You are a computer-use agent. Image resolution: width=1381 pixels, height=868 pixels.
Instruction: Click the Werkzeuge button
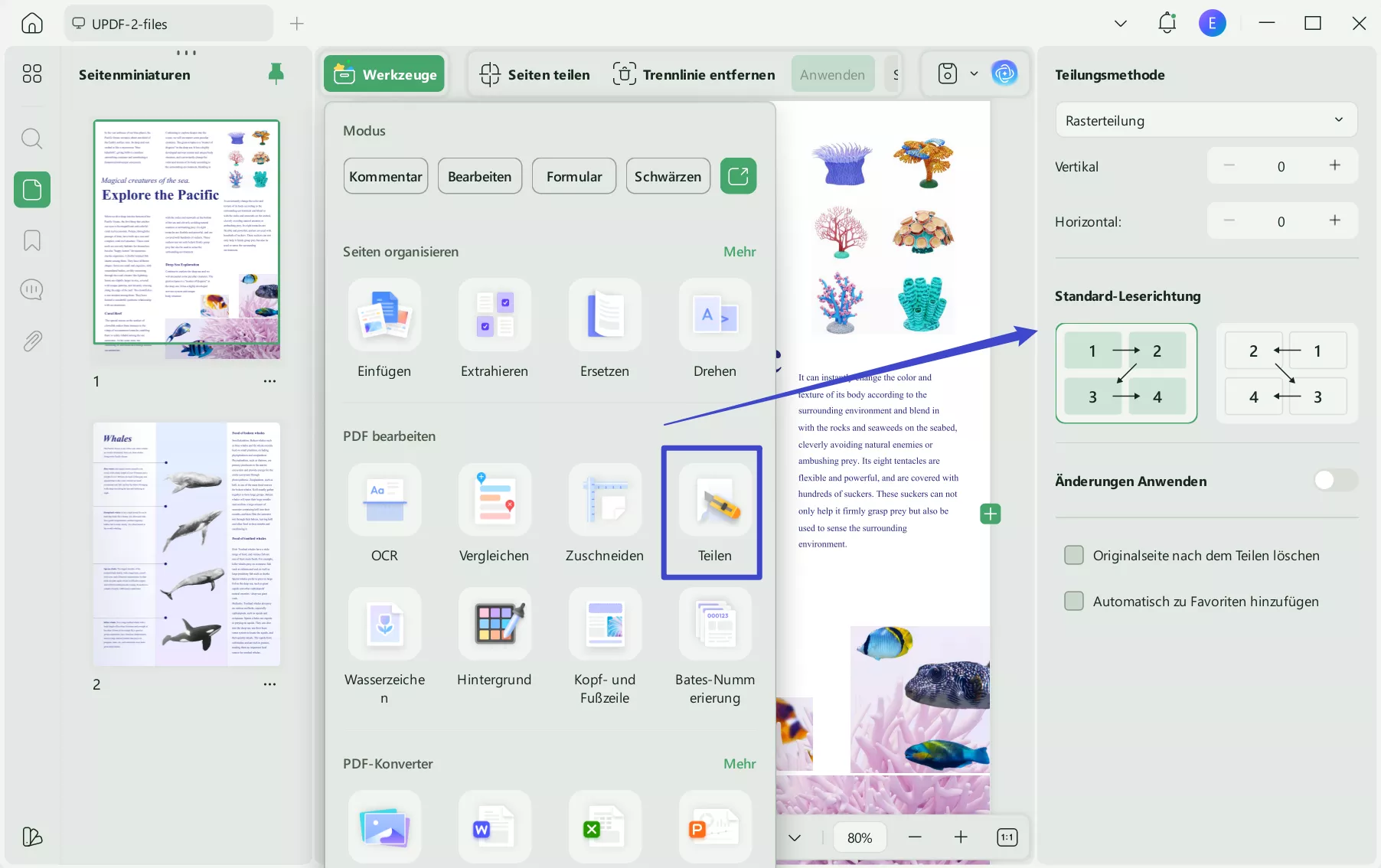tap(384, 73)
